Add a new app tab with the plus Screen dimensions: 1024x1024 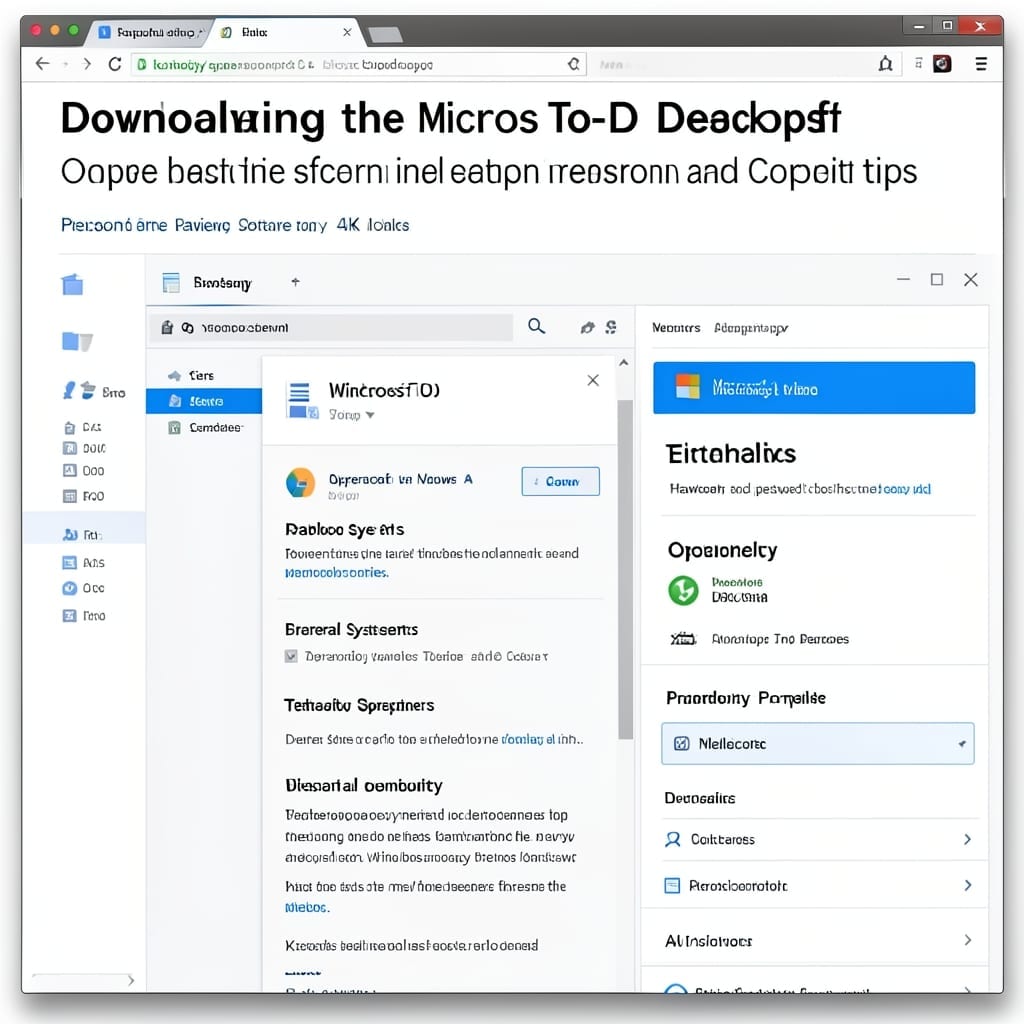[x=295, y=281]
